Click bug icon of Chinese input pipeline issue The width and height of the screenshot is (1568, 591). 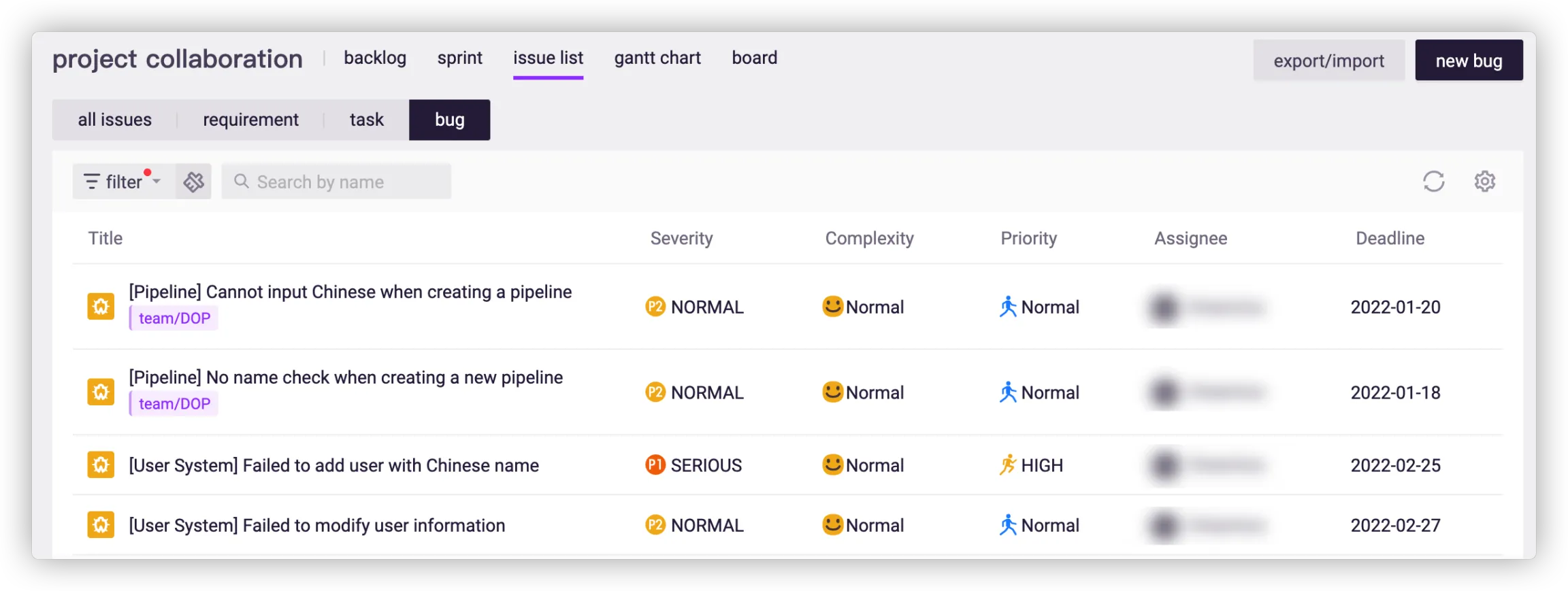101,306
